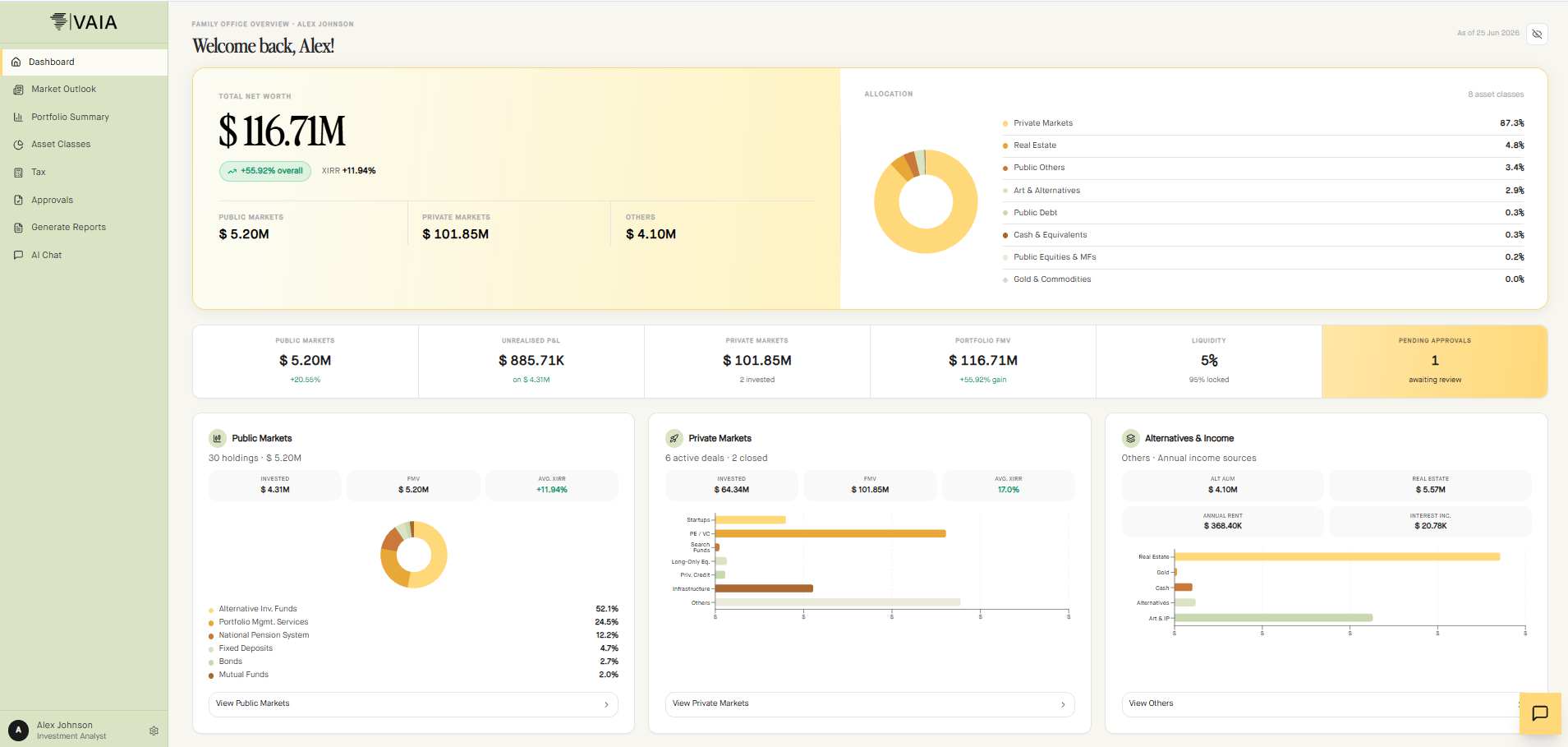Open Market Outlook in sidebar
The height and width of the screenshot is (747, 1568).
(x=85, y=90)
